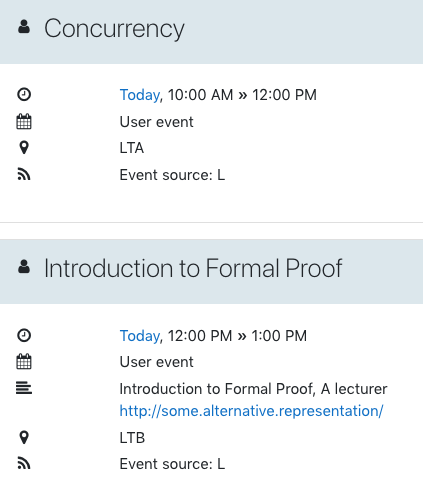Image resolution: width=423 pixels, height=504 pixels.
Task: Open the Today link for 12:00 PM event
Action: 140,336
